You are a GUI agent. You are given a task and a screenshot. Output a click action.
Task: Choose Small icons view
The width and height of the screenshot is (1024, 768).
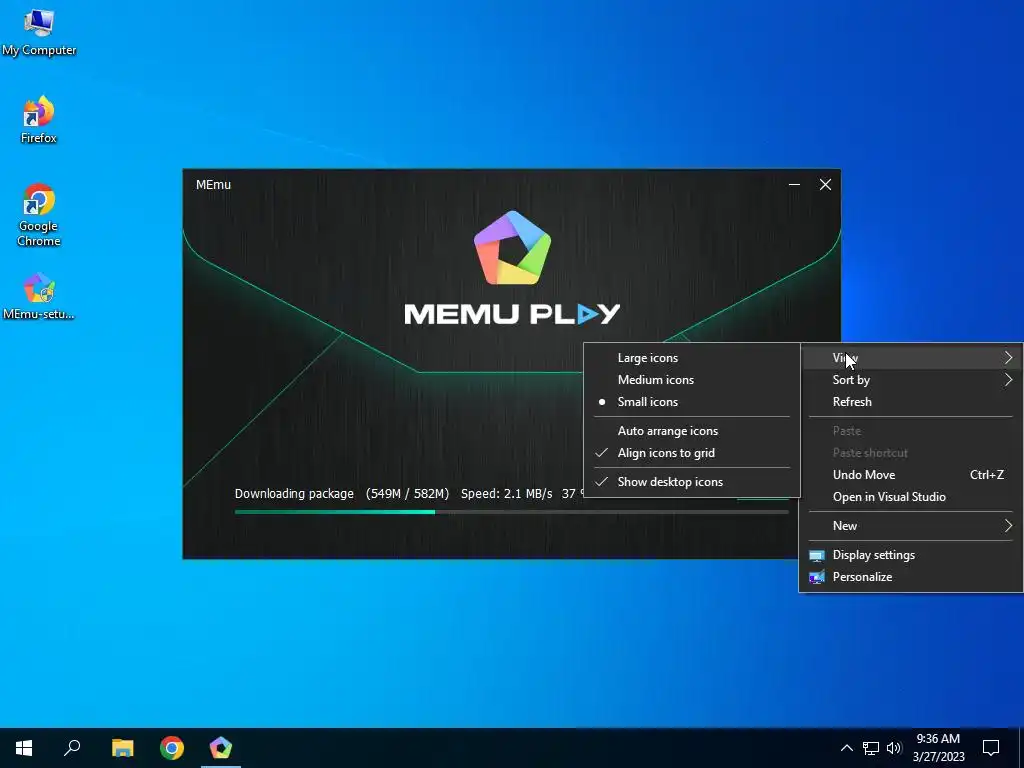pyautogui.click(x=692, y=402)
